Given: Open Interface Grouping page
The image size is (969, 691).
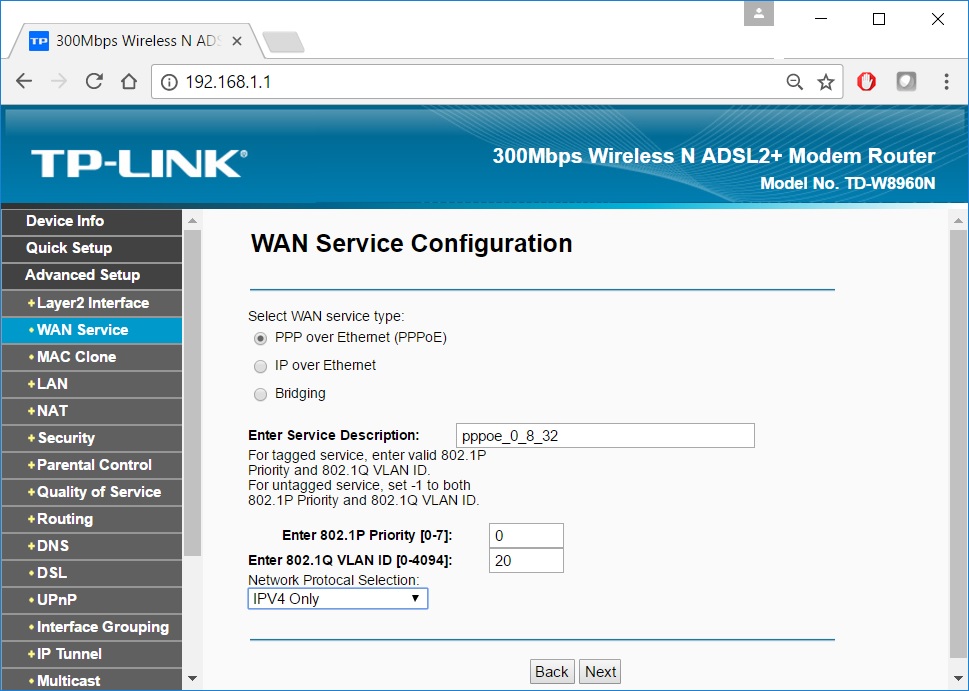Looking at the screenshot, I should click(x=91, y=627).
